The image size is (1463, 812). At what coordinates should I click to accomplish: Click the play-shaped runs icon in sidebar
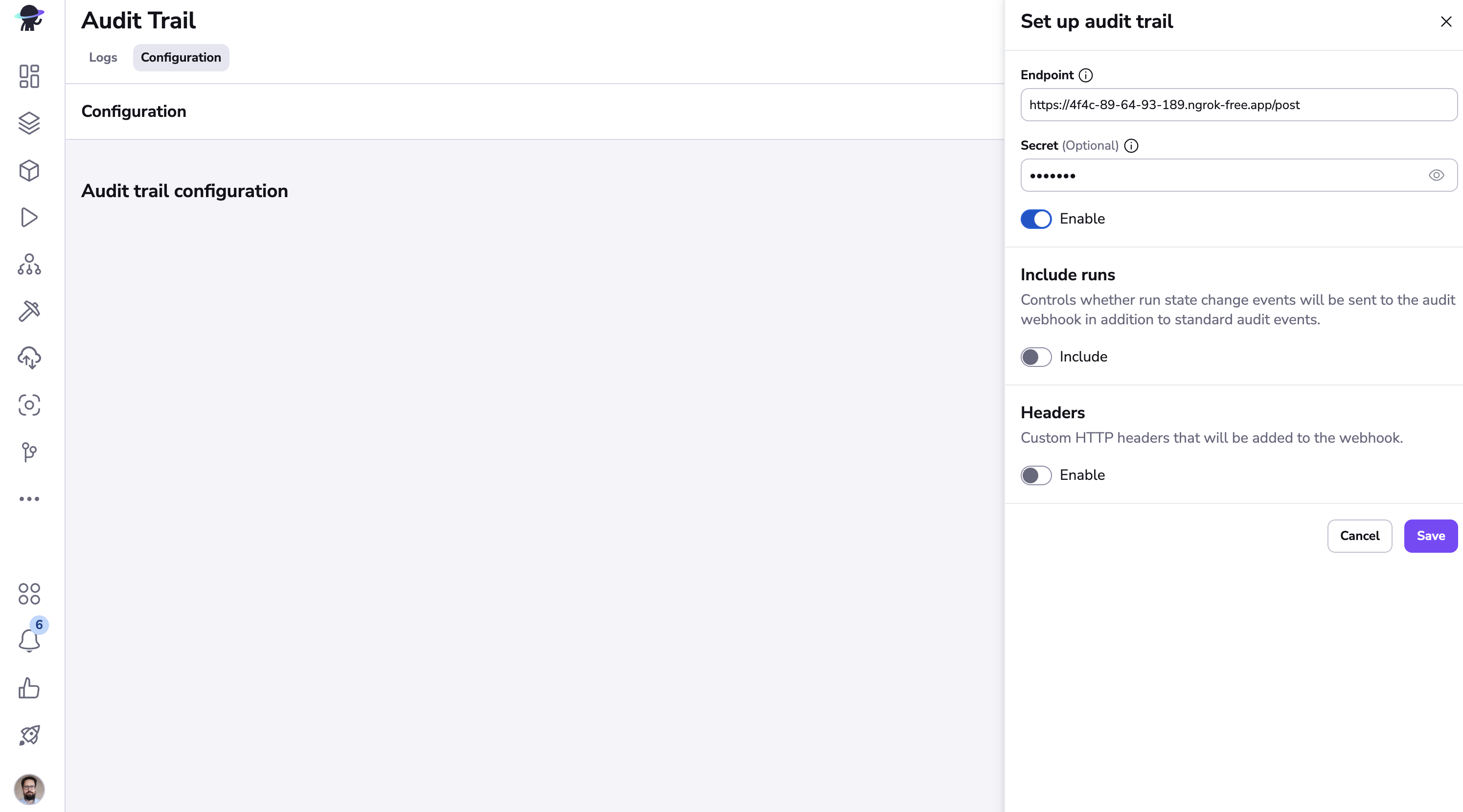pos(29,218)
